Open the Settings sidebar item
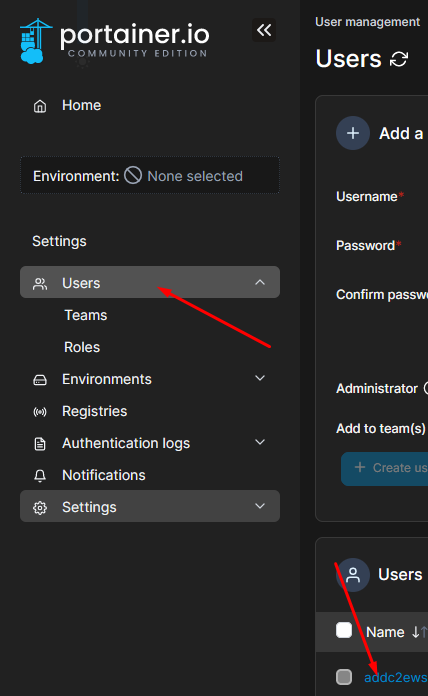Screen dimensions: 428x696 coord(150,506)
